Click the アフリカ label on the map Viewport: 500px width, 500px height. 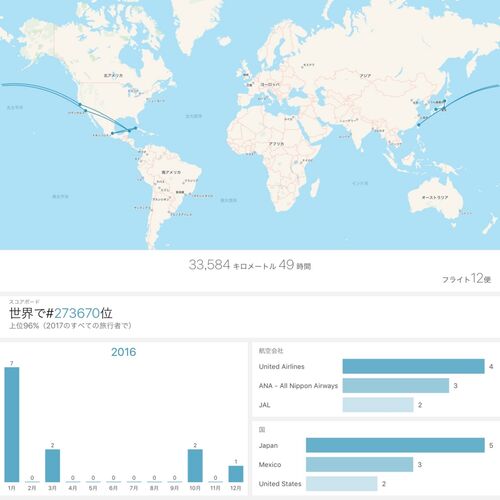pos(277,144)
